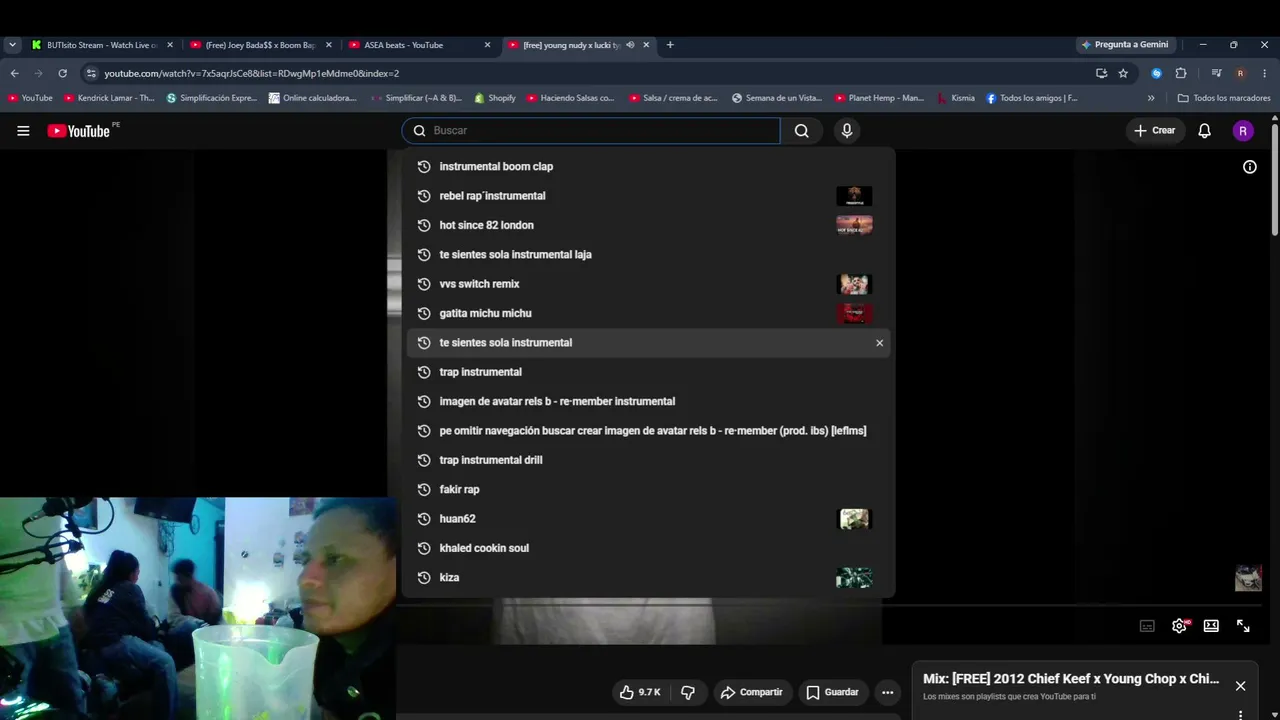1280x720 pixels.
Task: Open the Chrome profile button
Action: click(1240, 73)
